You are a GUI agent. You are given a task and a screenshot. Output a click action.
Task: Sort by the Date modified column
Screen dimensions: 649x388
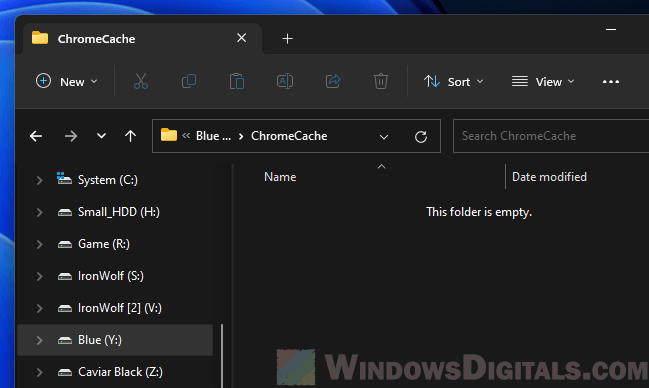[x=549, y=177]
